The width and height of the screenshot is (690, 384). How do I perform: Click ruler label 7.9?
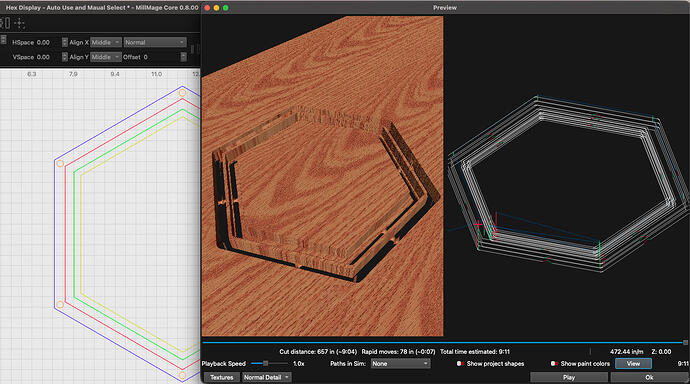[73, 74]
